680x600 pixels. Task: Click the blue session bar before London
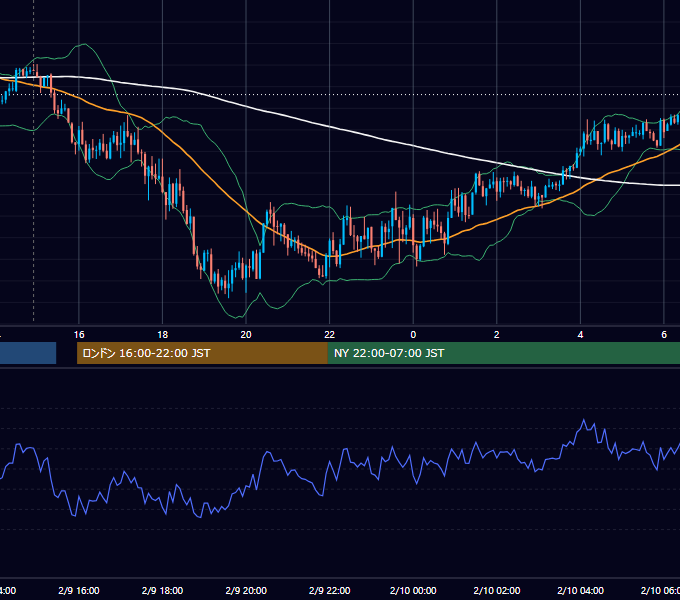coord(28,353)
